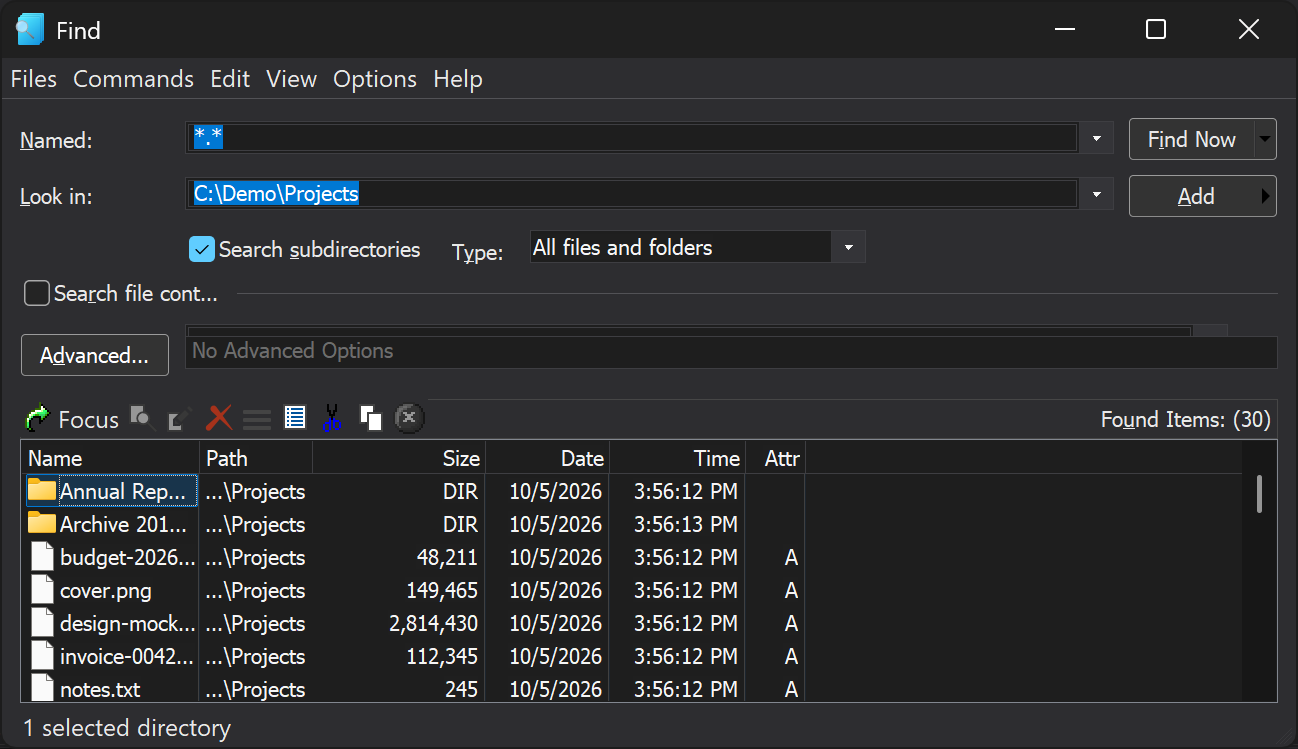
Task: Open the Commands menu
Action: pos(134,79)
